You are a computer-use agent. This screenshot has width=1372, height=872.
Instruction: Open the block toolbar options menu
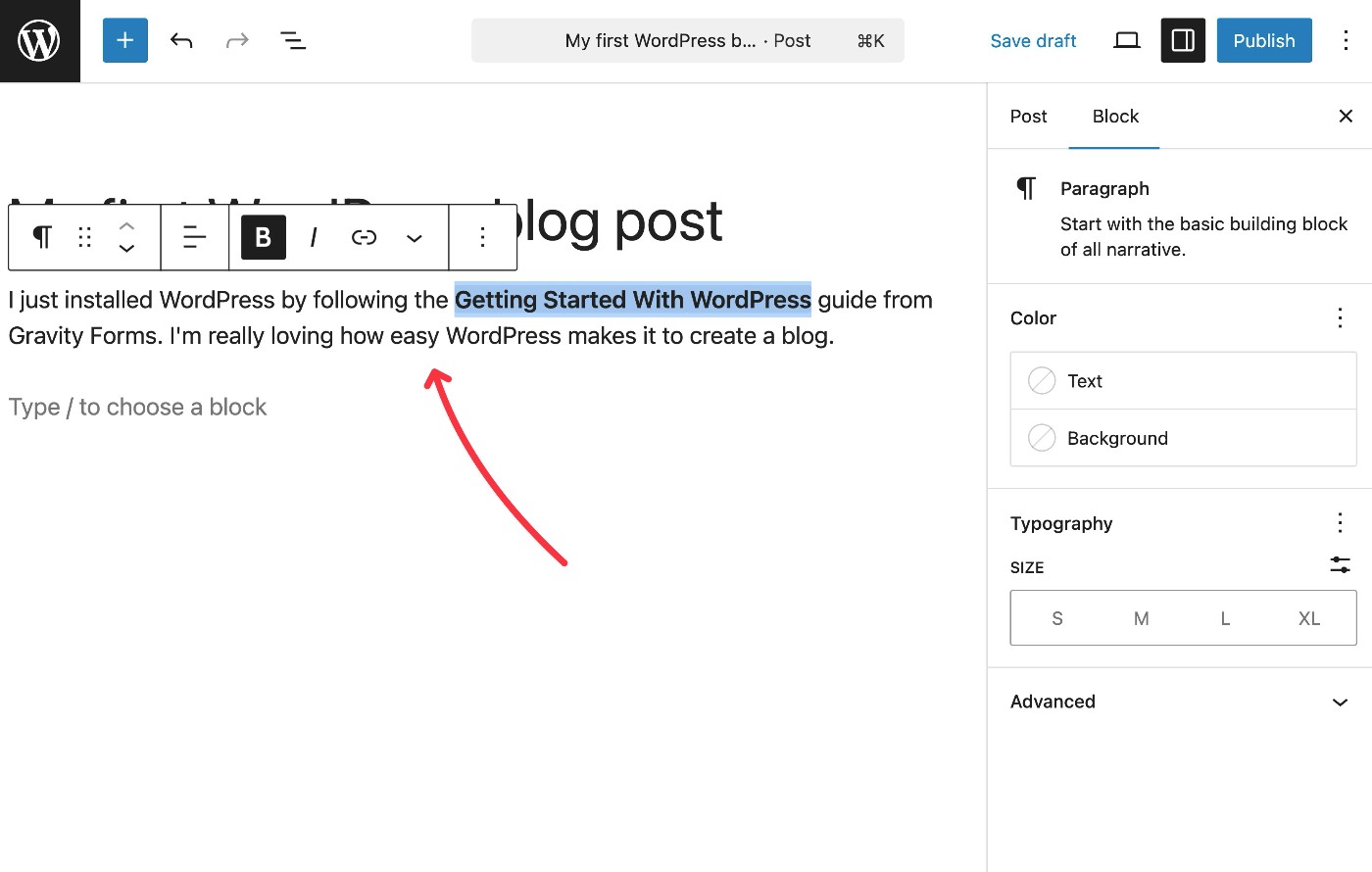pos(482,237)
